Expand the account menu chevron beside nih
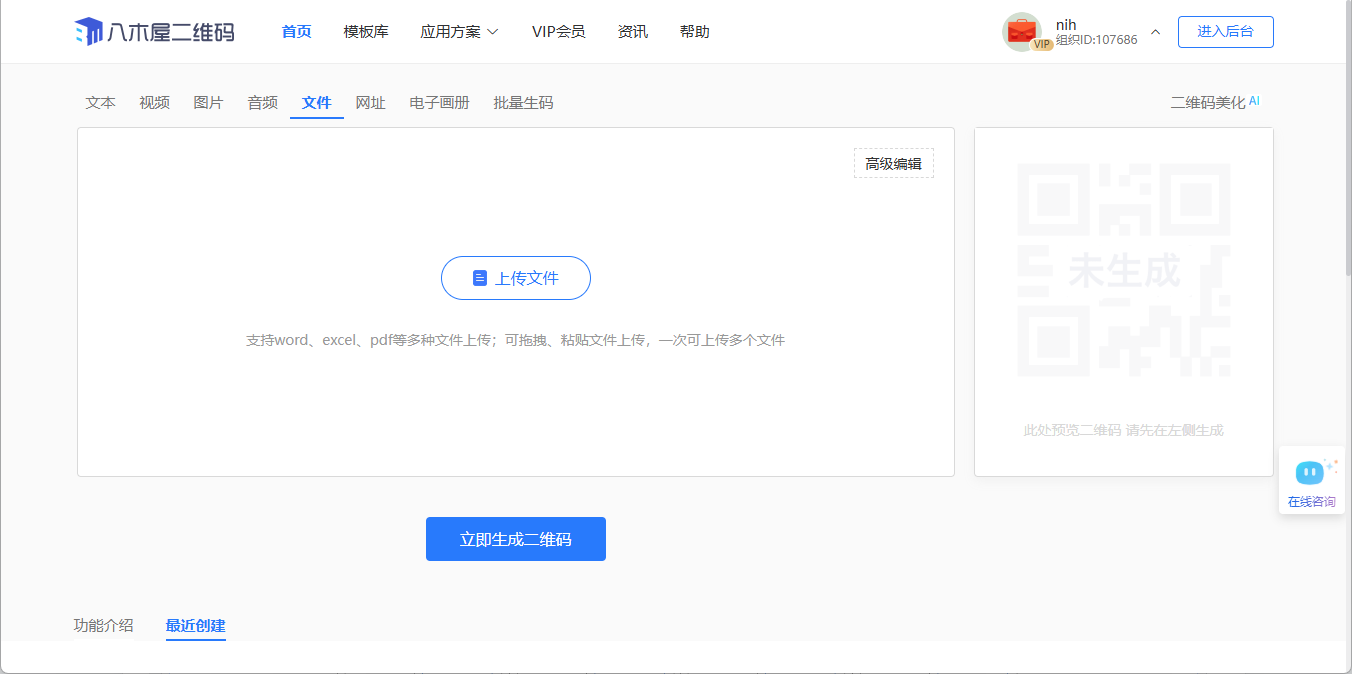Image resolution: width=1352 pixels, height=674 pixels. tap(1155, 32)
